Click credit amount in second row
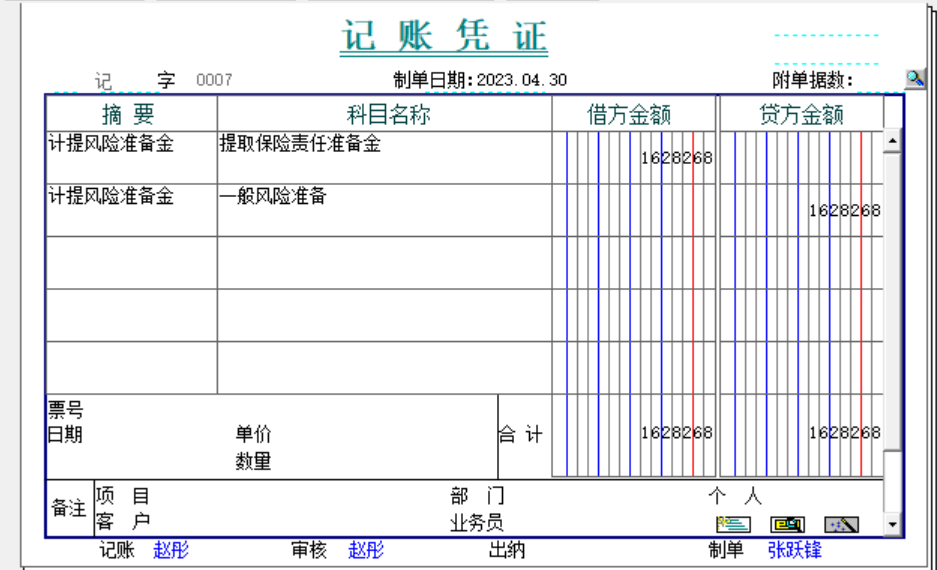 click(x=844, y=211)
